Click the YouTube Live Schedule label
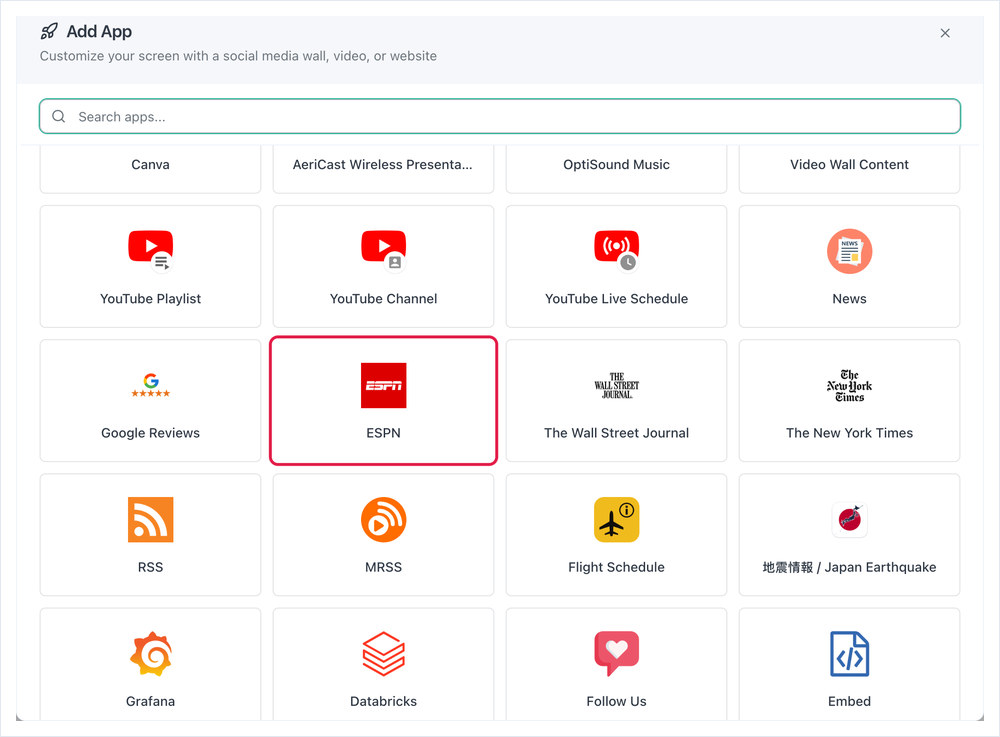This screenshot has width=1000, height=737. click(x=616, y=298)
